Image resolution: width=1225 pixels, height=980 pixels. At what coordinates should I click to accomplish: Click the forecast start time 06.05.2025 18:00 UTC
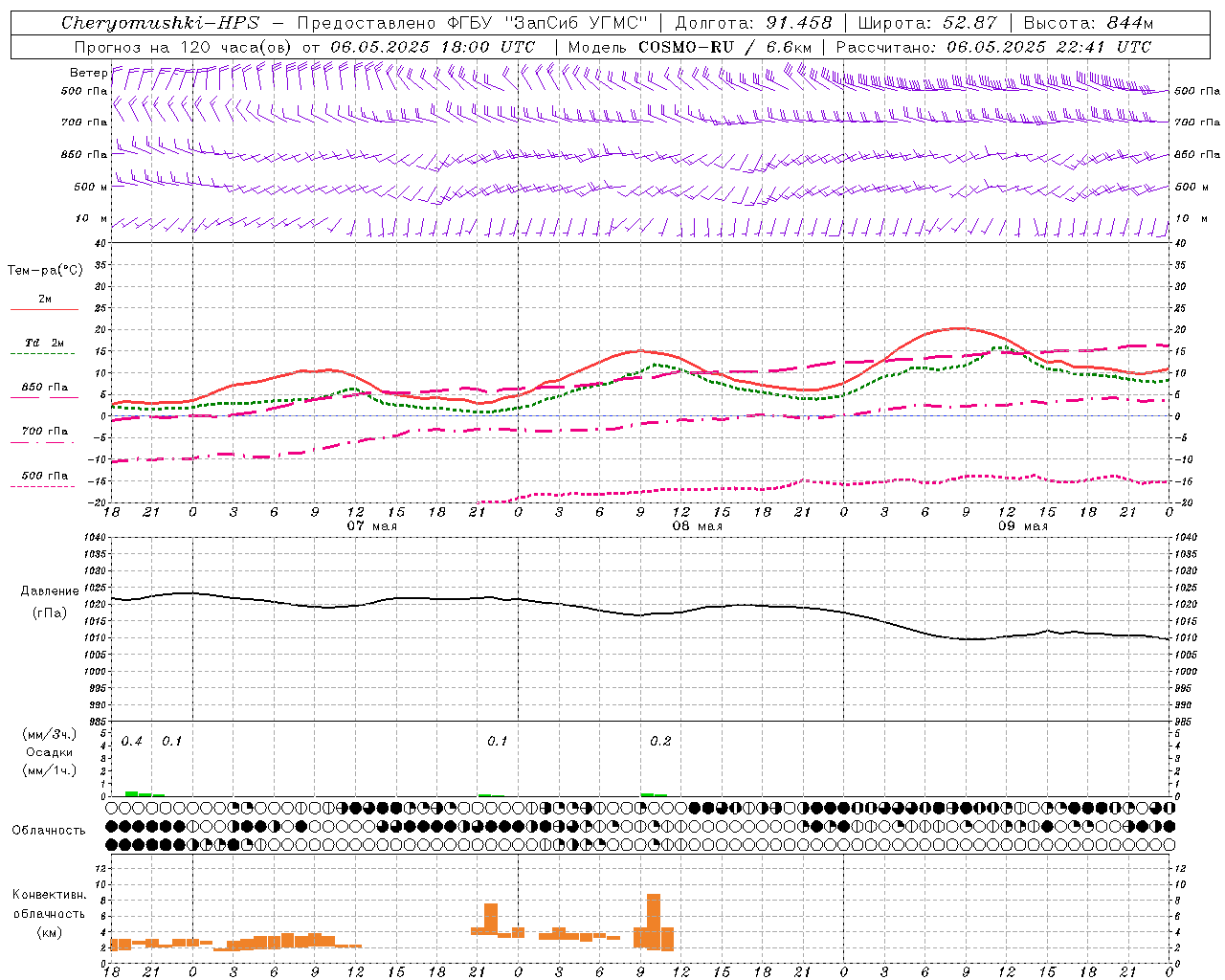point(433,47)
